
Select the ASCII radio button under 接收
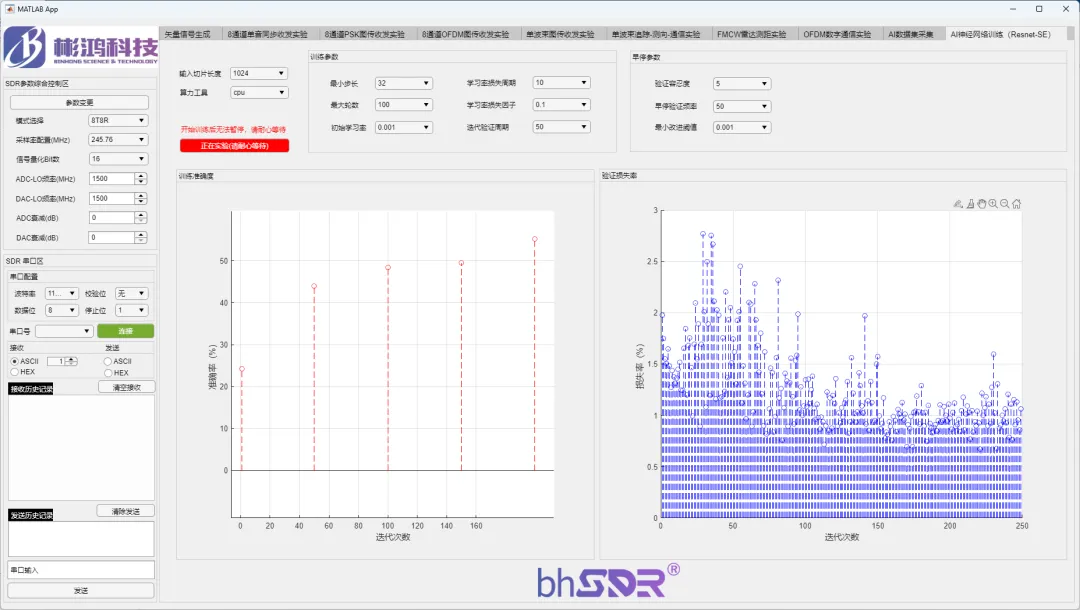pos(14,361)
